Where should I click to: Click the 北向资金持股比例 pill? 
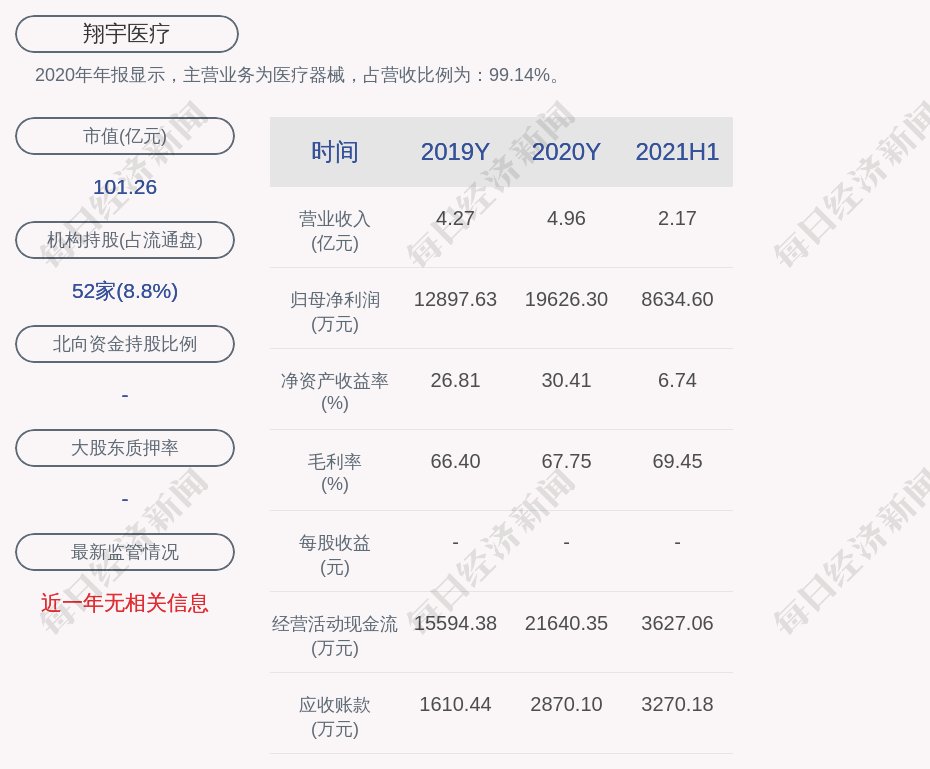(x=125, y=344)
